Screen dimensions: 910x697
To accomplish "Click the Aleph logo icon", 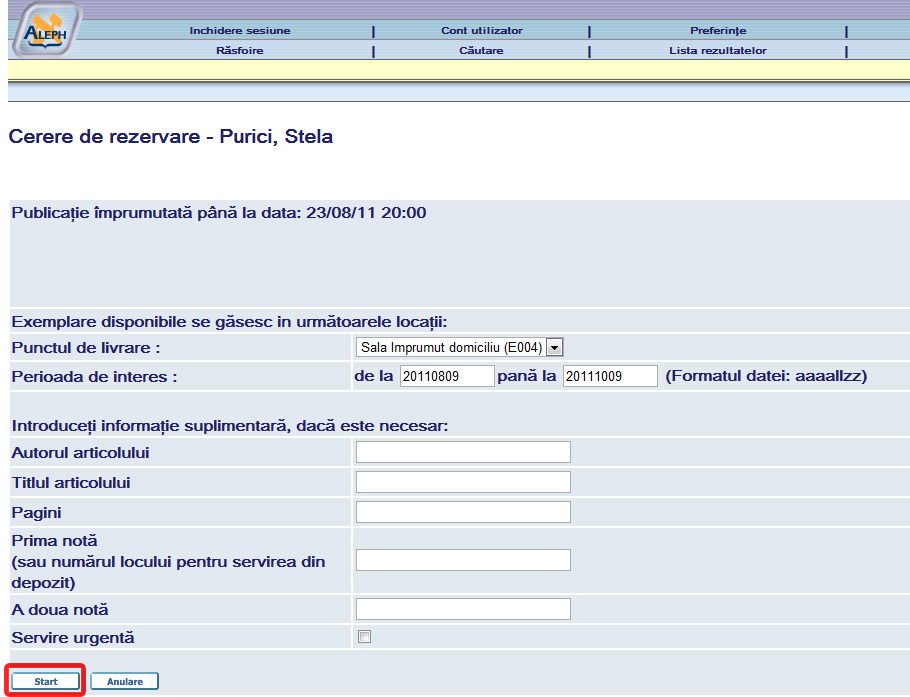I will tap(40, 28).
